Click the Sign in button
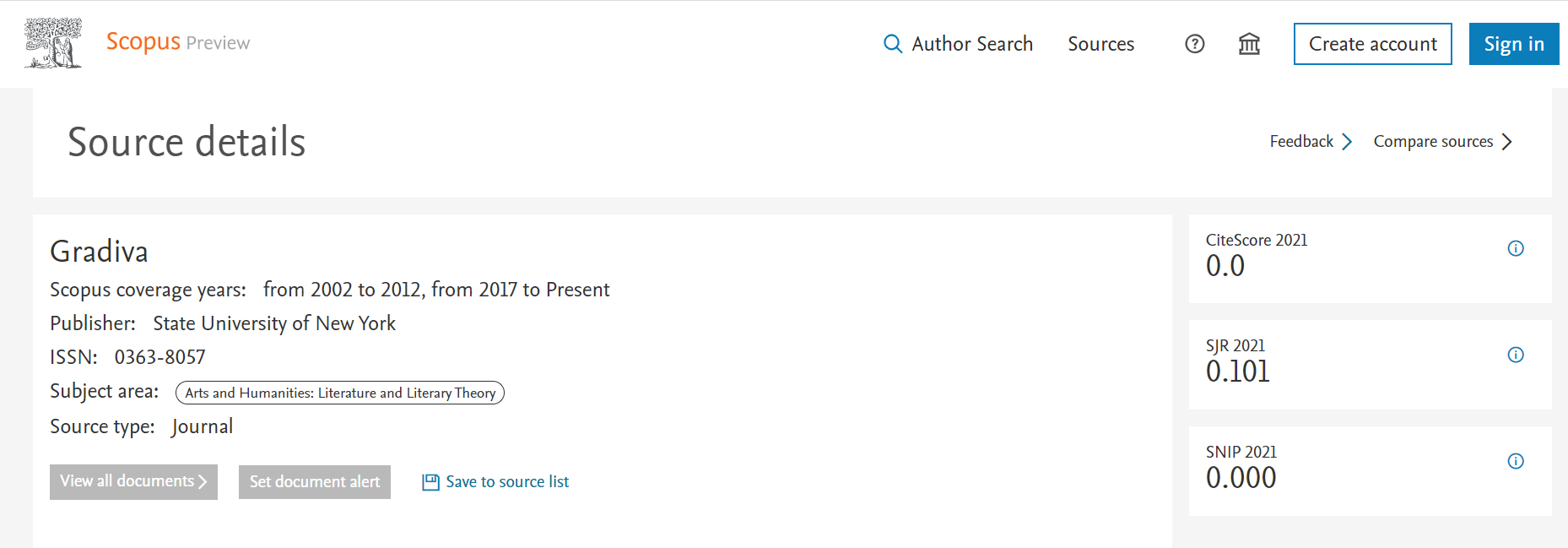 pos(1513,44)
